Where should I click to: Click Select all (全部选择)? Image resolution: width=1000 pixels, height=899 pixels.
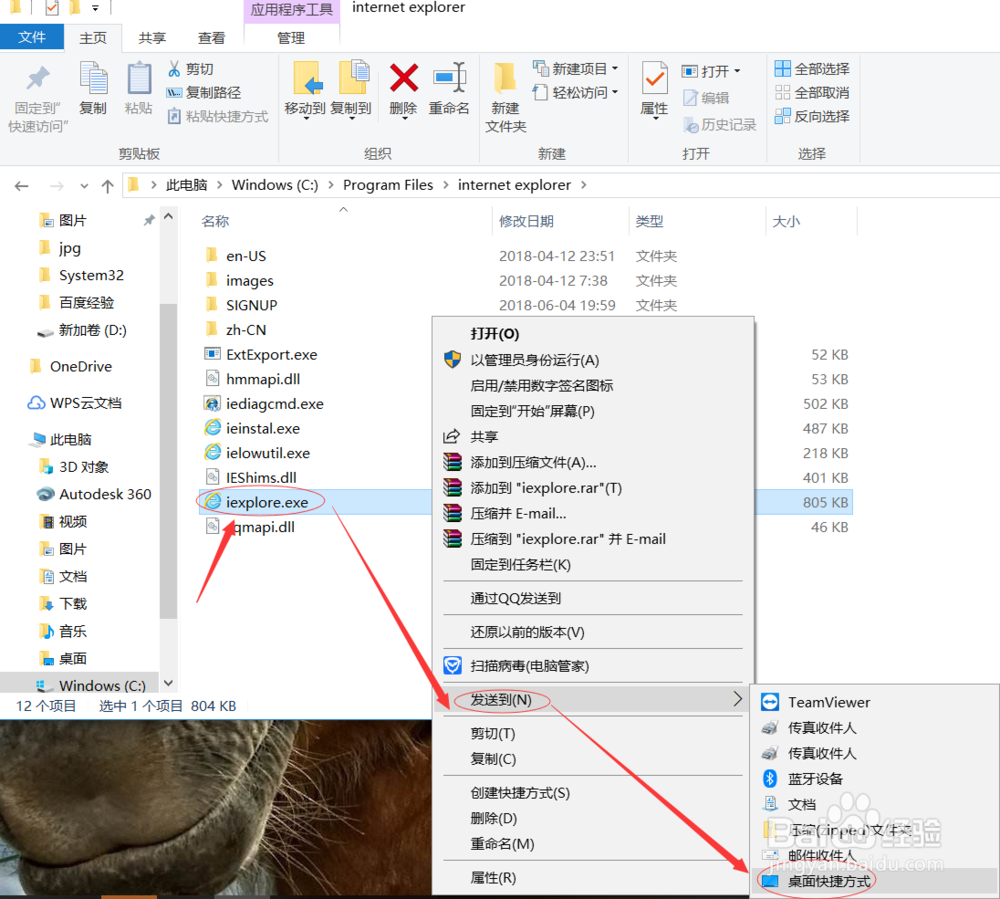[x=812, y=68]
